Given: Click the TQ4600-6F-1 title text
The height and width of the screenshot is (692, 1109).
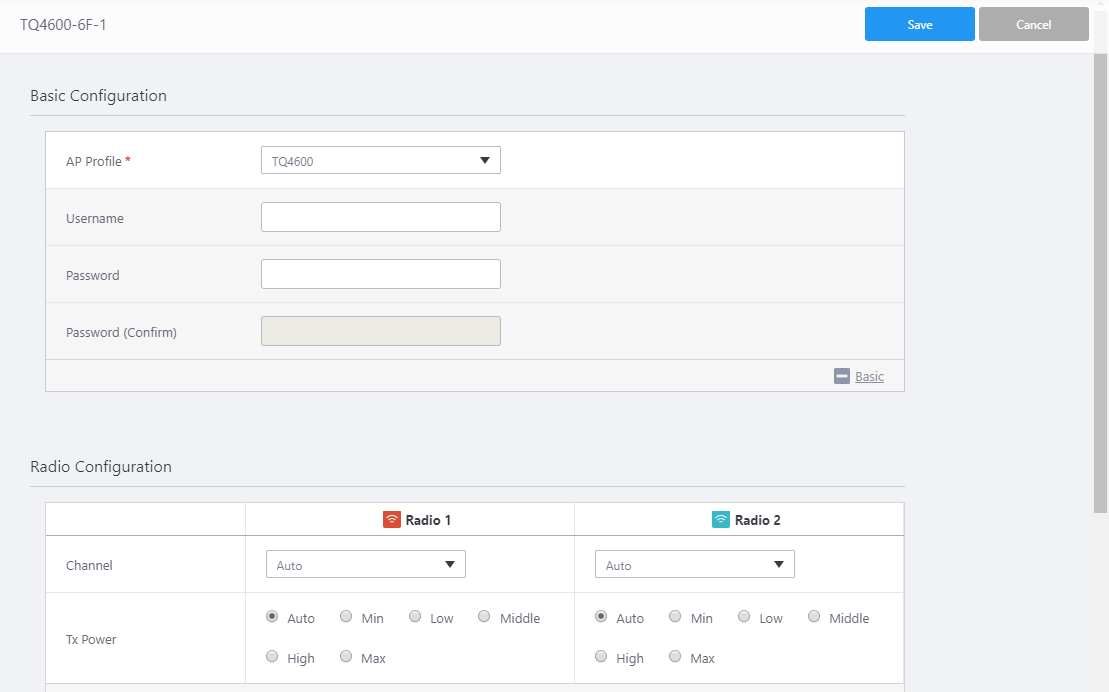Looking at the screenshot, I should point(63,25).
